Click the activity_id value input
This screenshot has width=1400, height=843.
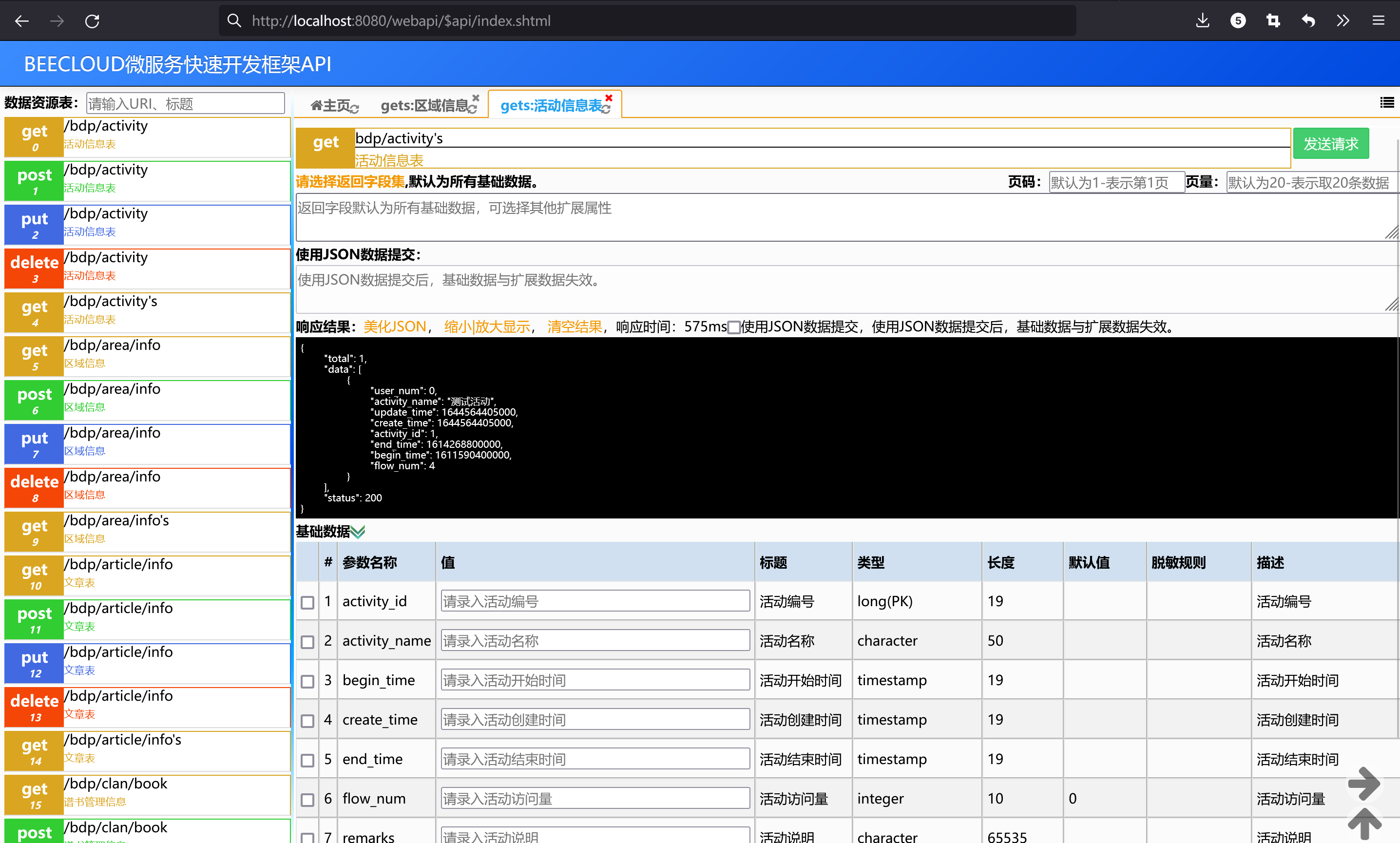[x=595, y=601]
